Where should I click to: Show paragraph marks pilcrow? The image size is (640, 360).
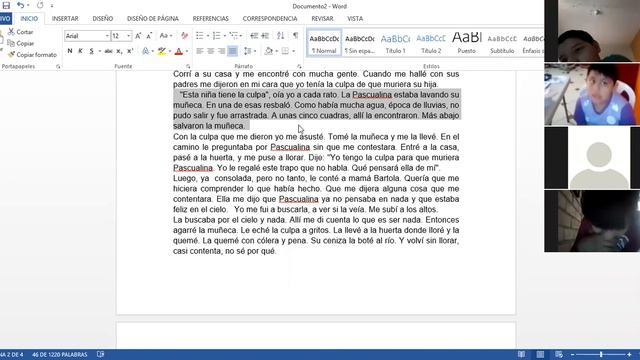click(x=296, y=36)
